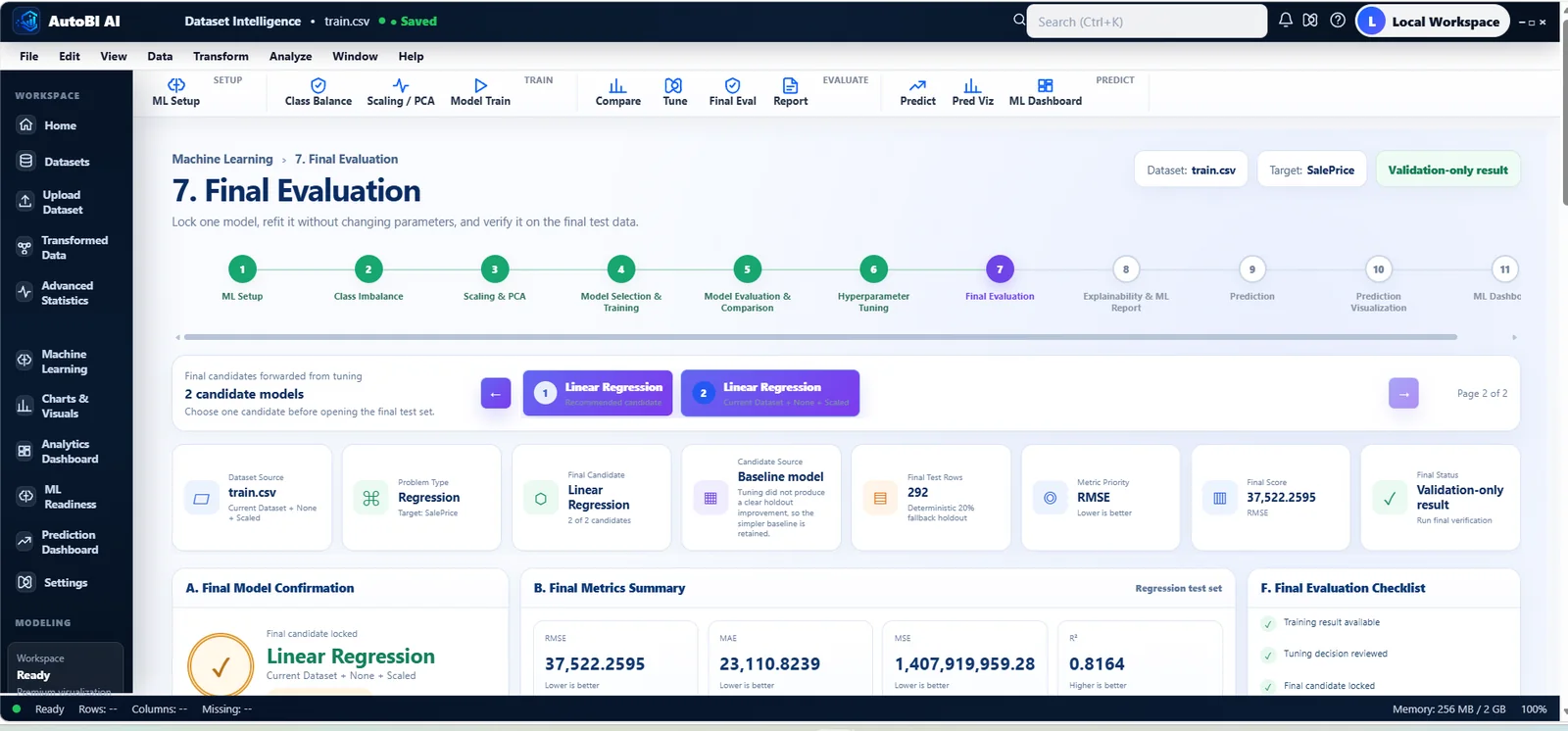Open the Transform menu
This screenshot has width=1568, height=731.
point(220,56)
